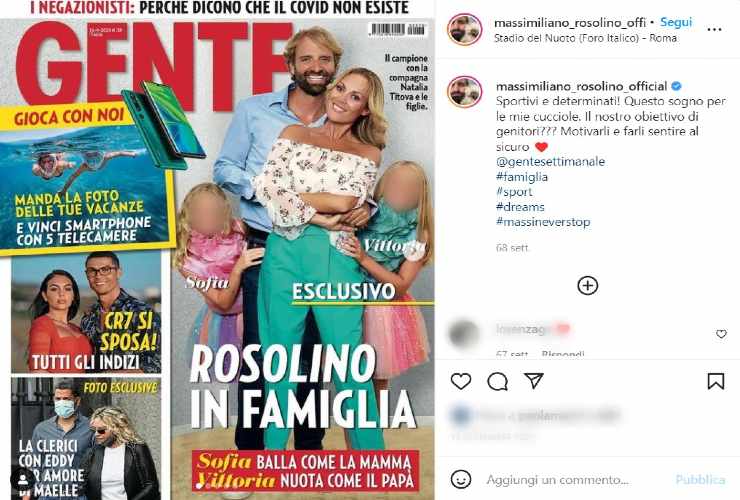
Task: Load more comments with the plus circle
Action: click(588, 285)
